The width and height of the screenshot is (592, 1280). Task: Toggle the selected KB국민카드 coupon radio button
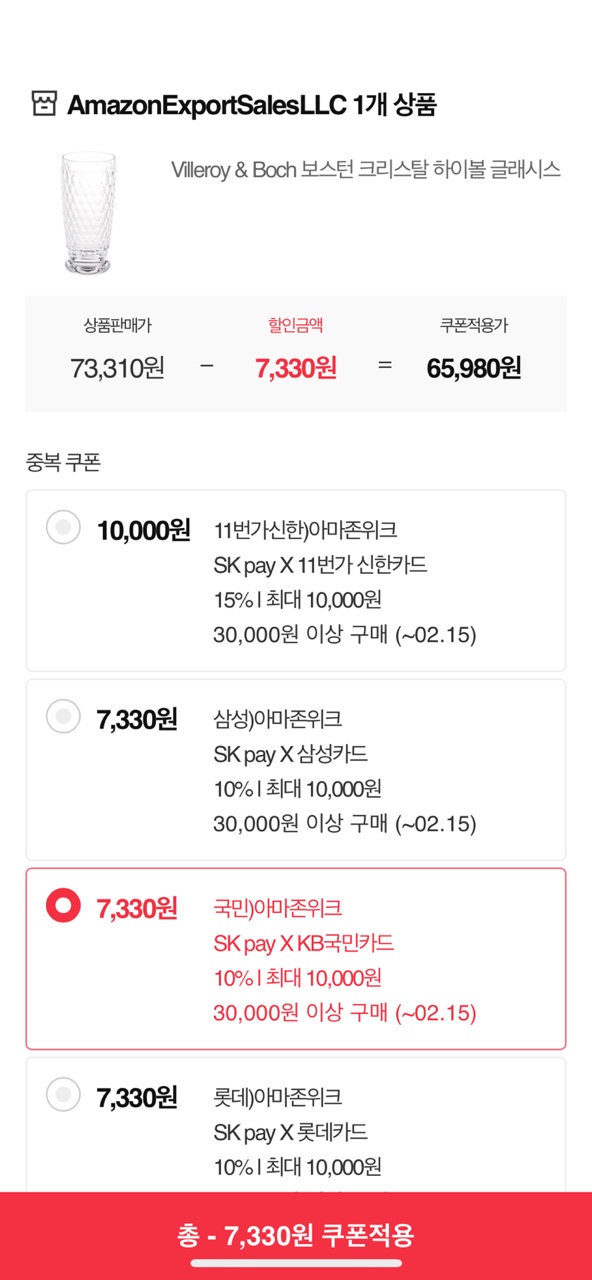coord(63,906)
